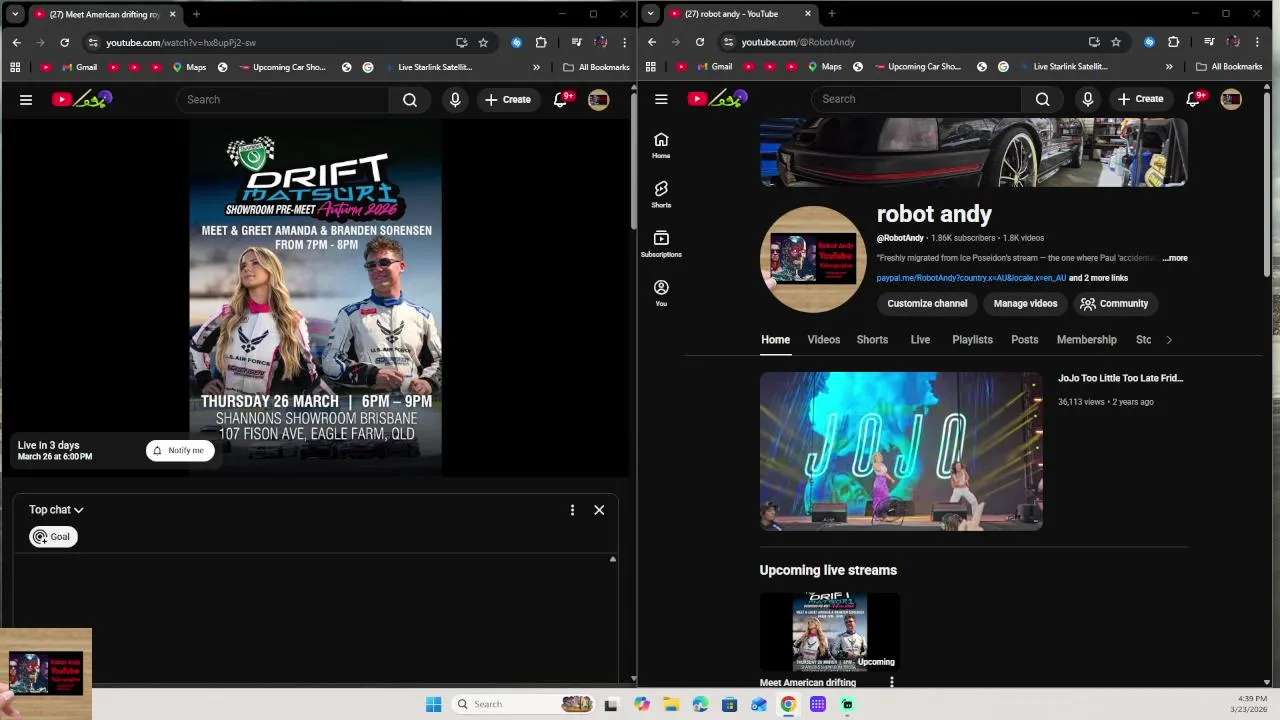Switch to the channel Shorts tab
The width and height of the screenshot is (1280, 720).
(872, 340)
